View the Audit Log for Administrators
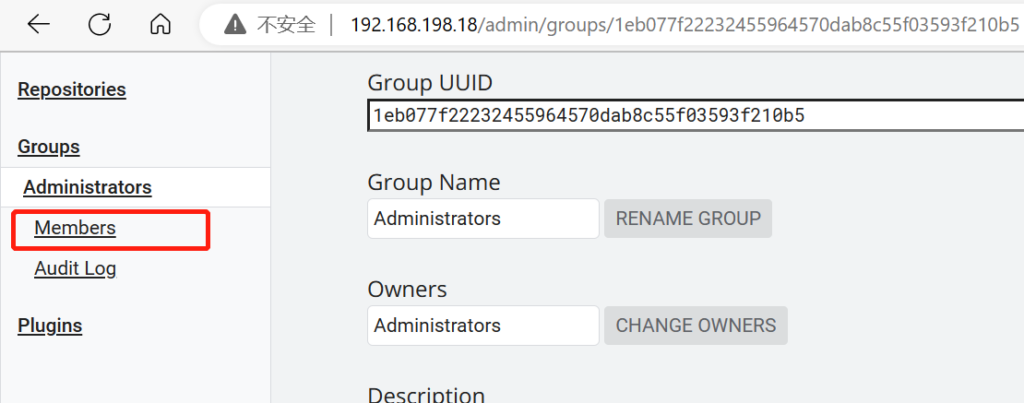The image size is (1024, 403). [75, 268]
